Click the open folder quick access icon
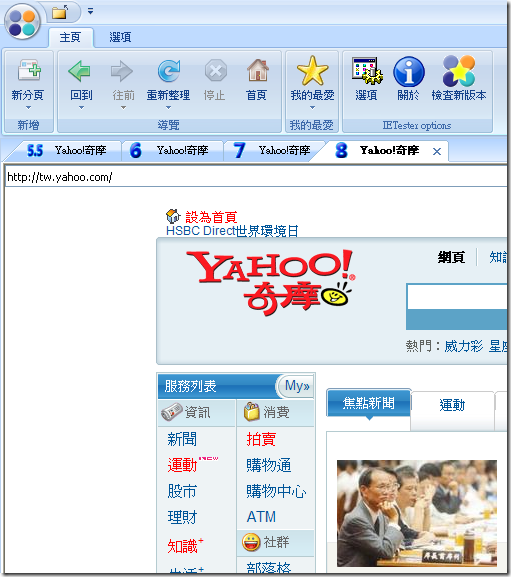Image resolution: width=511 pixels, height=577 pixels. tap(60, 12)
